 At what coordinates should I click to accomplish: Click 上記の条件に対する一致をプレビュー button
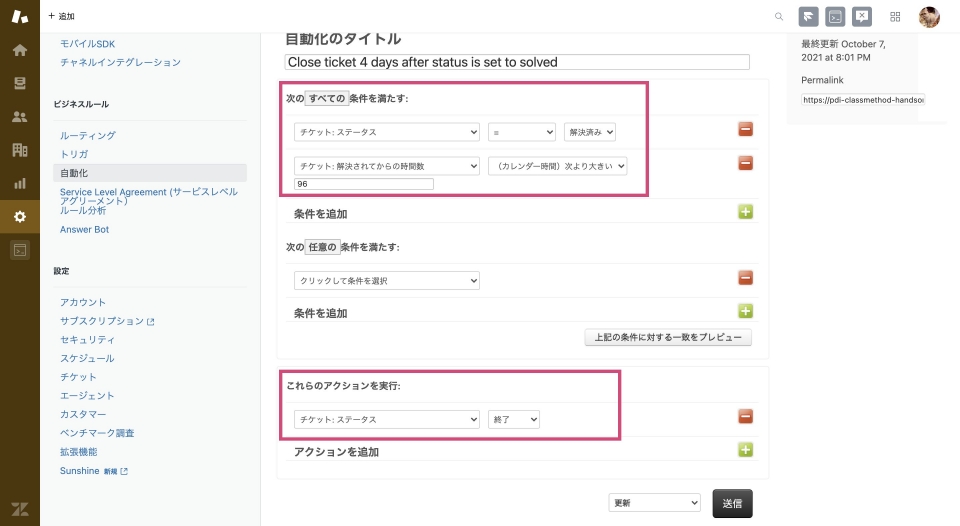[667, 337]
